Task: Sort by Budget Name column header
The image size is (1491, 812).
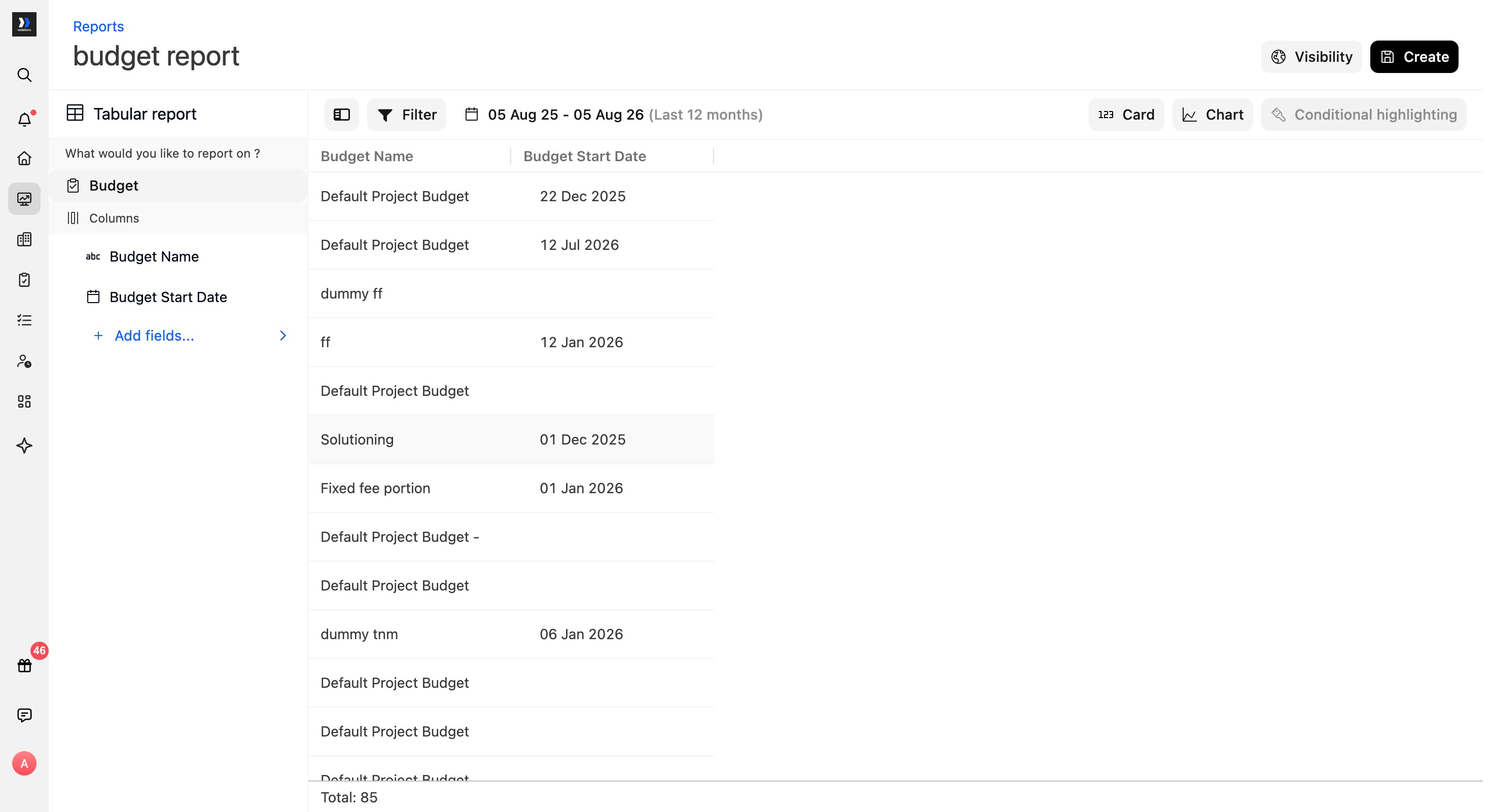Action: [x=367, y=156]
